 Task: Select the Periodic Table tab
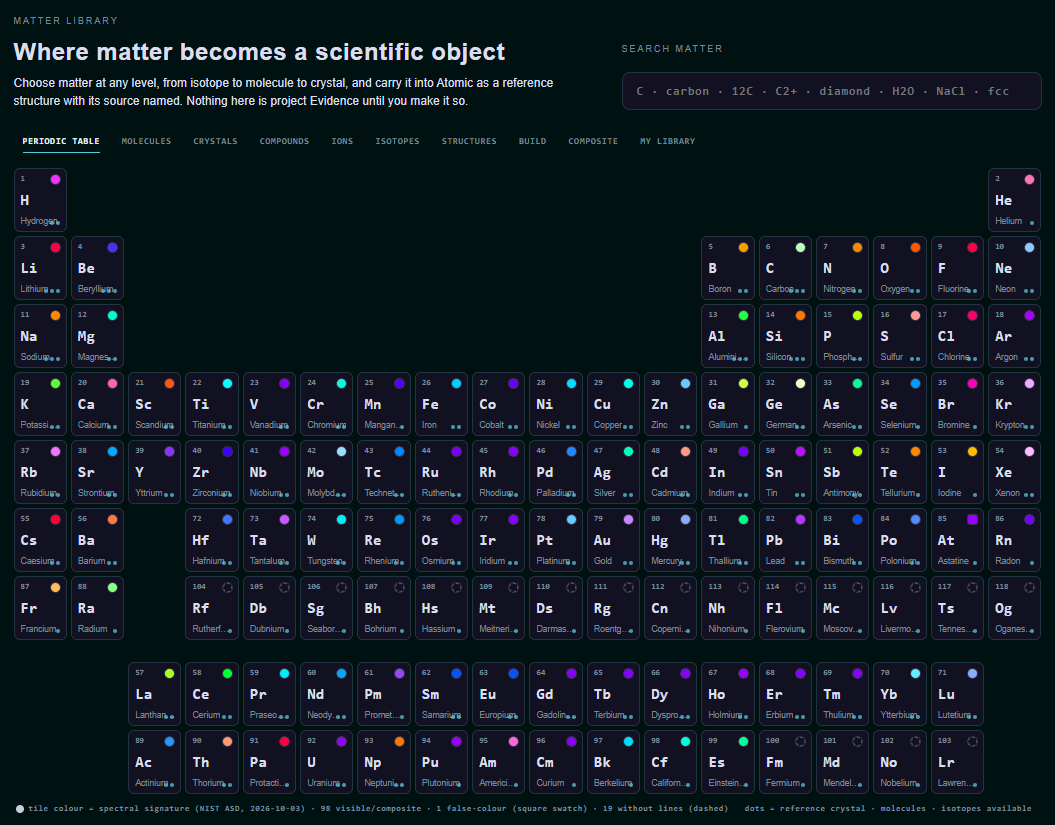pos(61,141)
